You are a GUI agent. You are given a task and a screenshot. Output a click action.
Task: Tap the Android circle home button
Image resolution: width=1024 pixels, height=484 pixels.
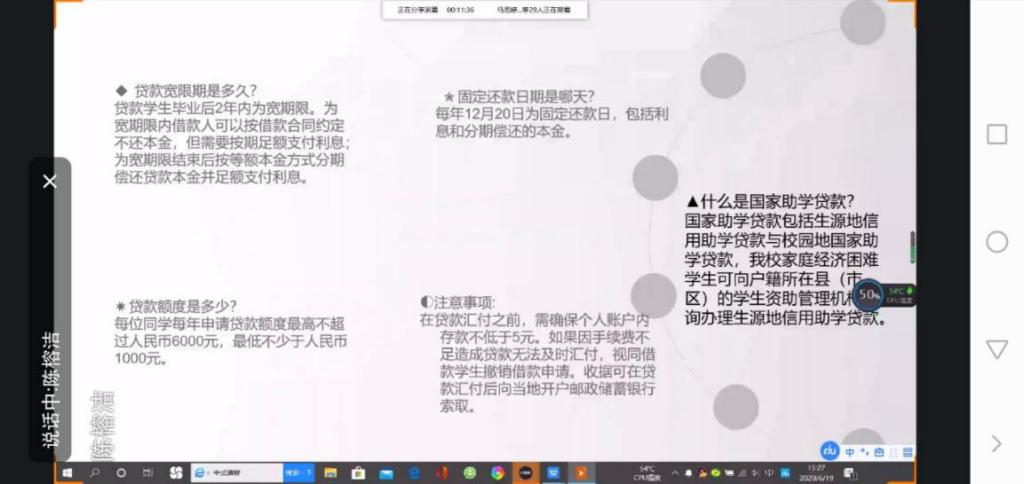coord(997,241)
